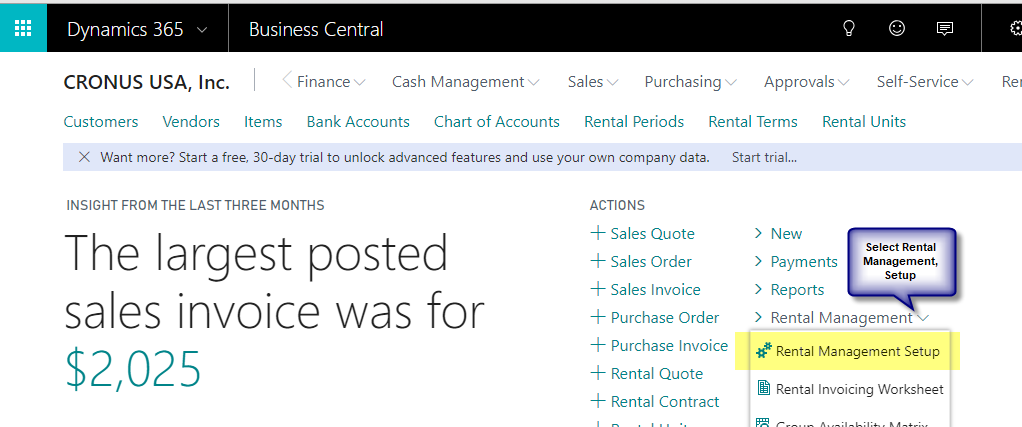Expand the Finance menu
Viewport: 1022px width, 427px height.
pyautogui.click(x=331, y=82)
